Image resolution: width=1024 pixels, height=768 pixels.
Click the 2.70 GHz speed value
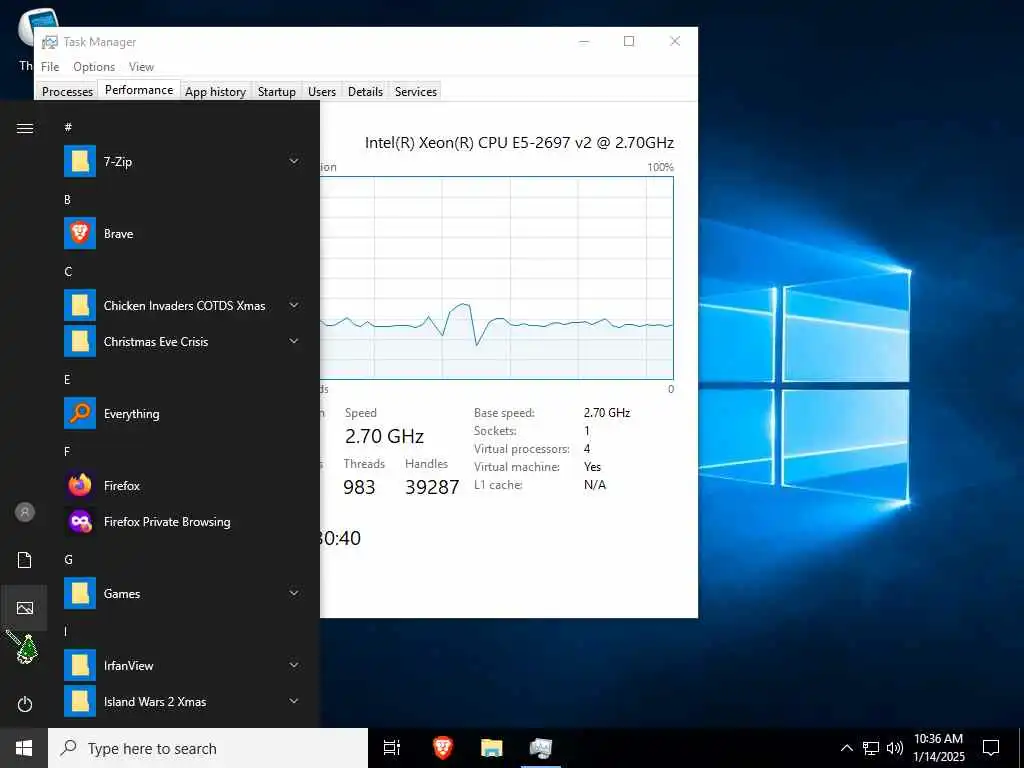pos(384,436)
